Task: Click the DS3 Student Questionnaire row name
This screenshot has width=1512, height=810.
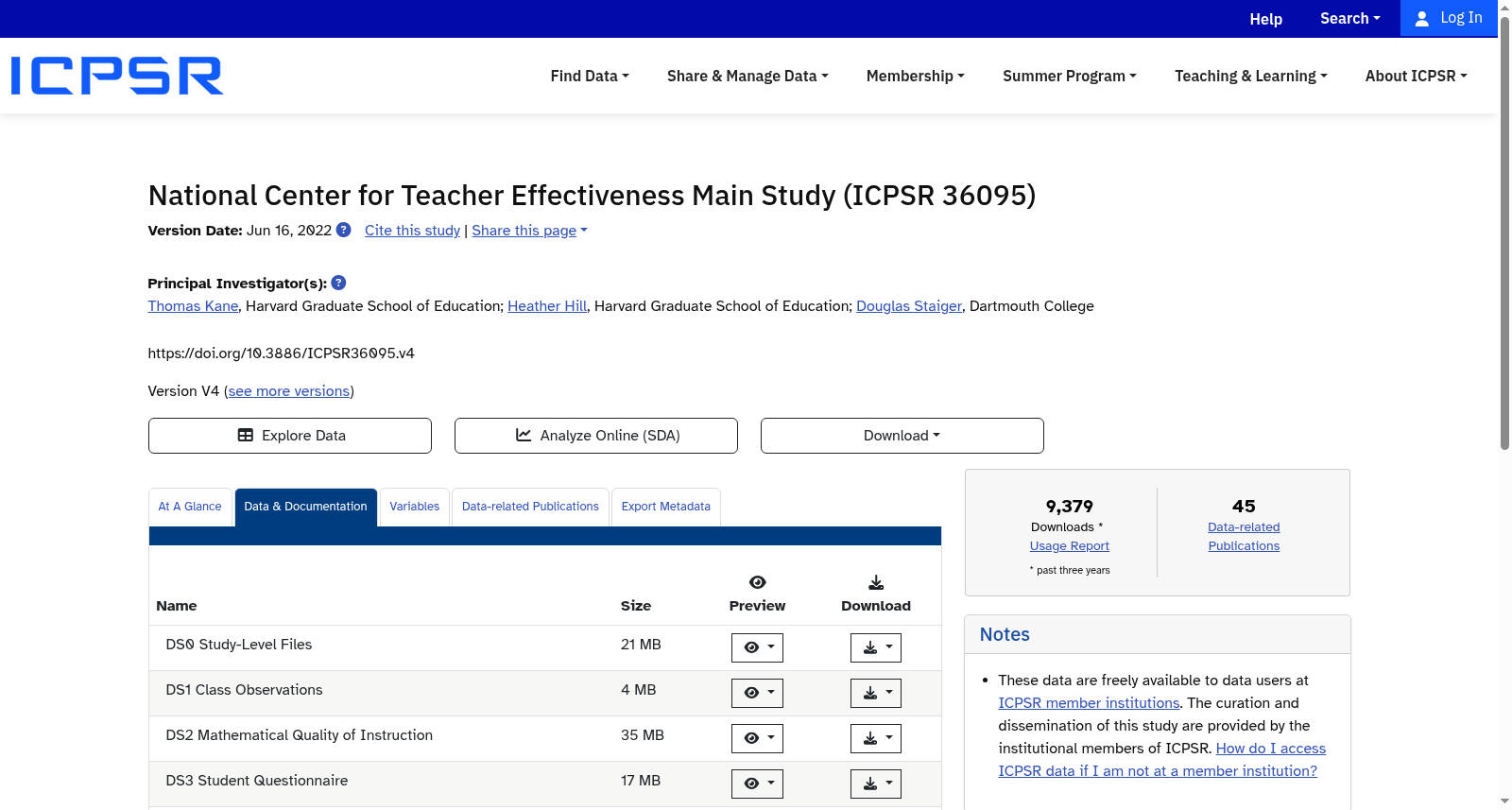Action: click(x=257, y=781)
